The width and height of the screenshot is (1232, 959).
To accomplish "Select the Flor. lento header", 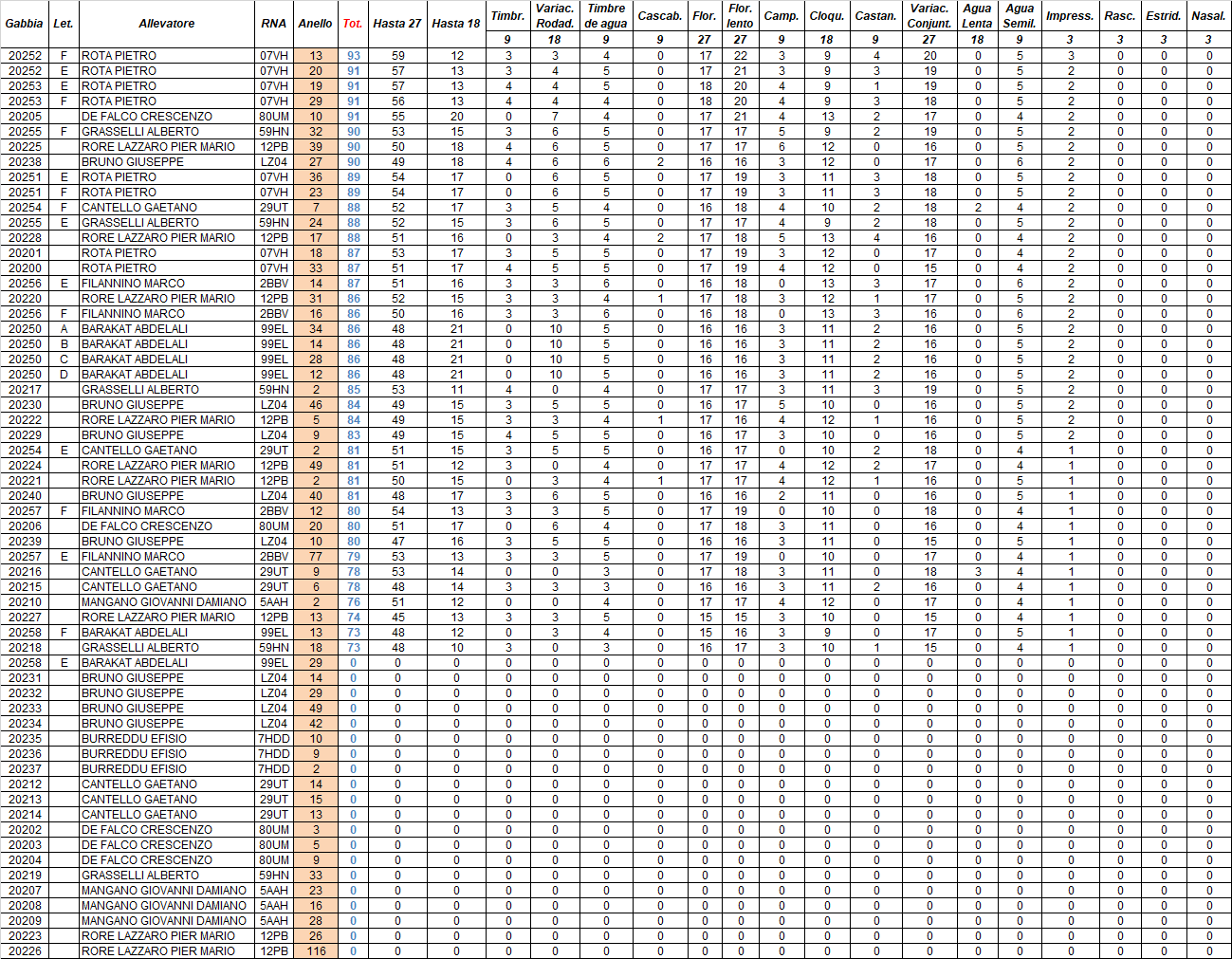I will 741,16.
